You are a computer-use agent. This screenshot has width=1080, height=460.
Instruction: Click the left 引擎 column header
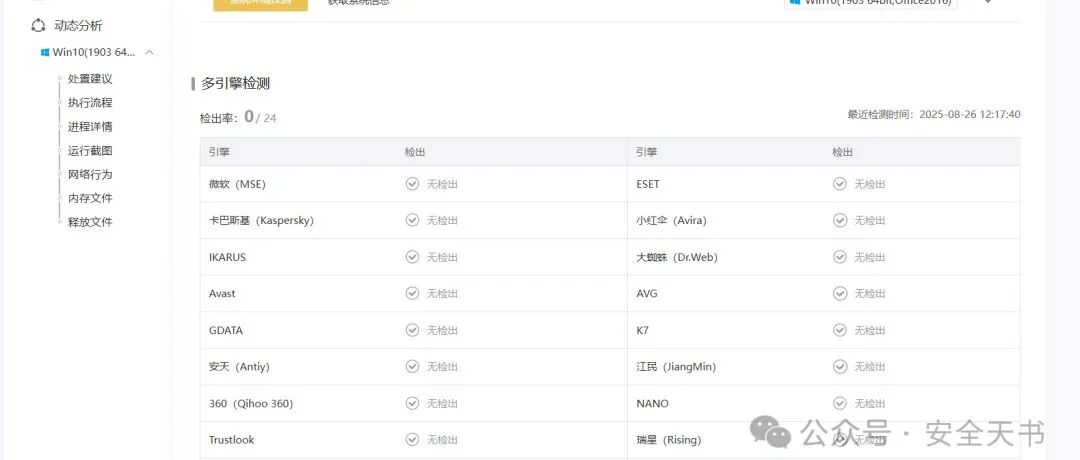tap(219, 152)
